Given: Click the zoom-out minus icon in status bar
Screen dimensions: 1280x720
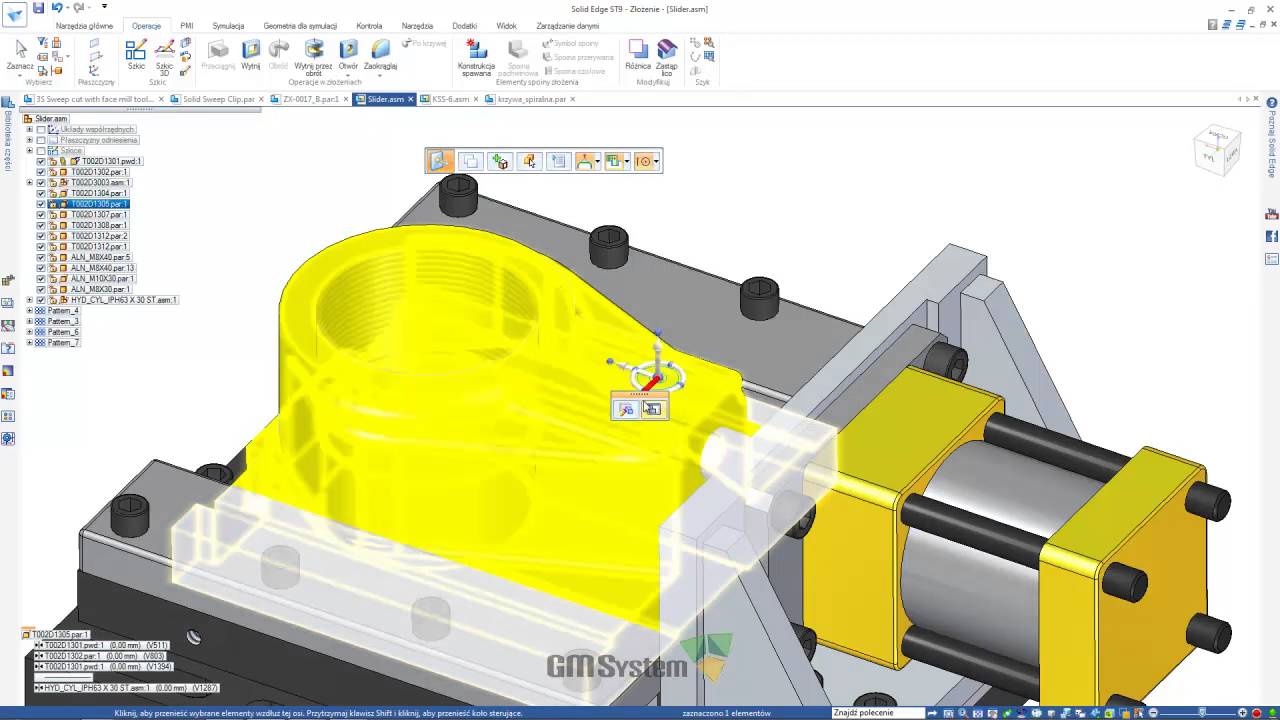Looking at the screenshot, I should pos(1153,713).
